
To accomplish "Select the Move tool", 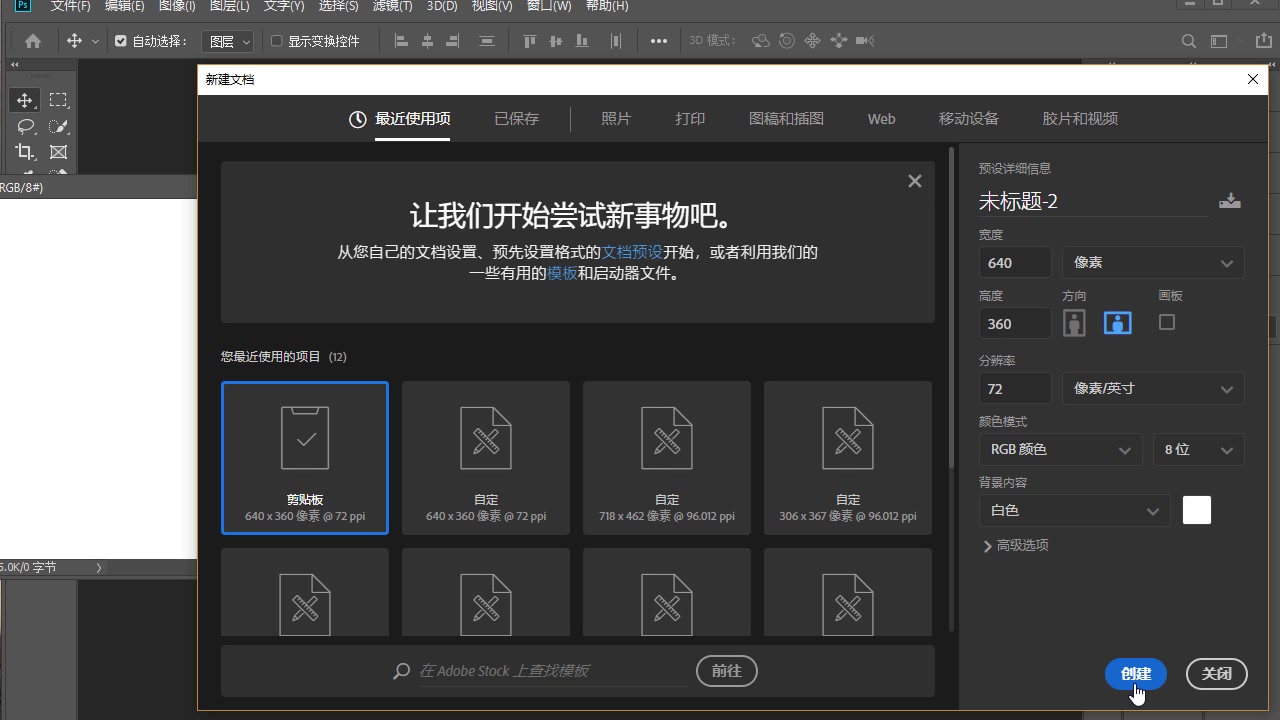I will (24, 100).
